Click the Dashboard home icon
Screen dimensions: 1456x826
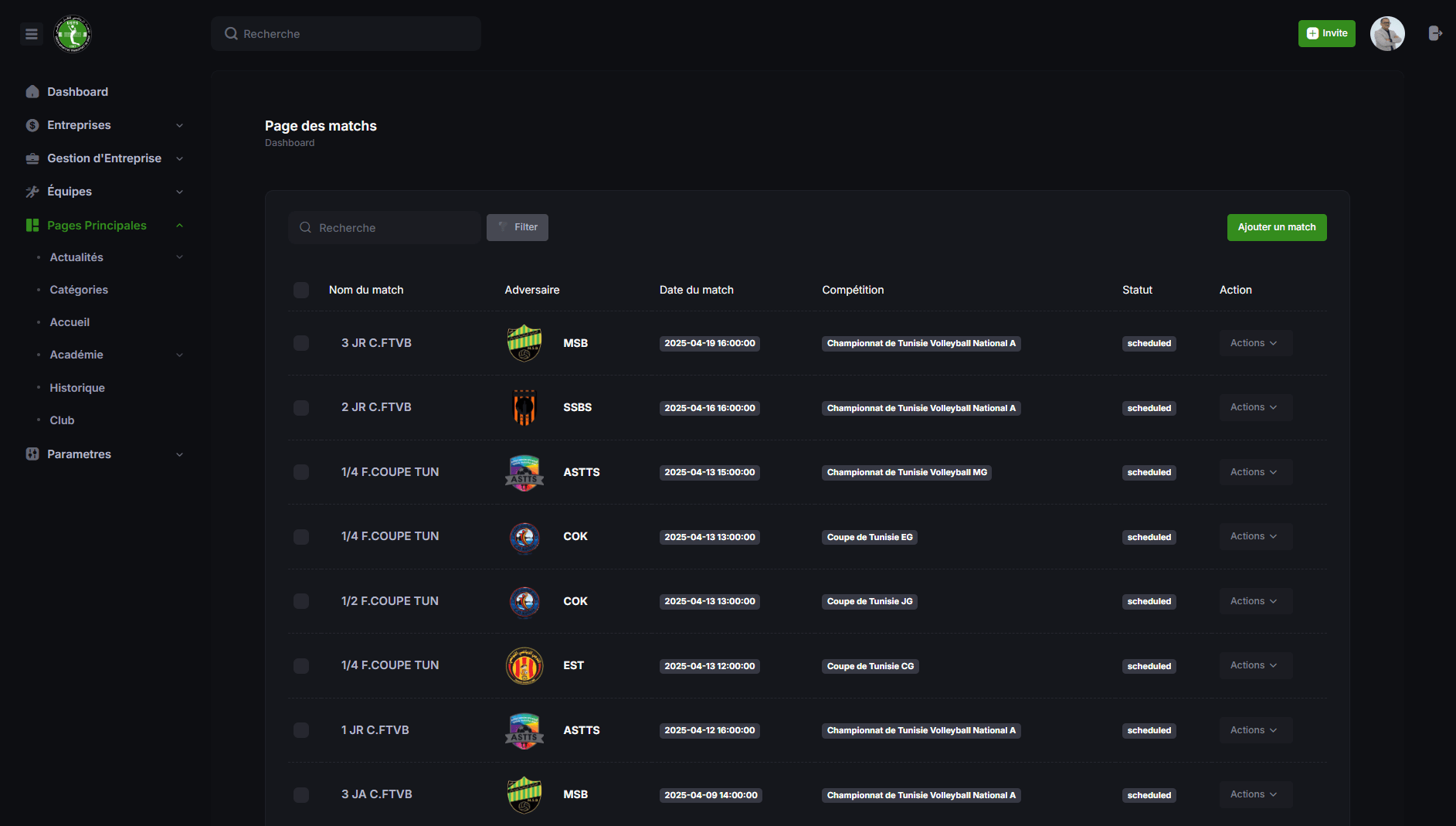pyautogui.click(x=32, y=92)
